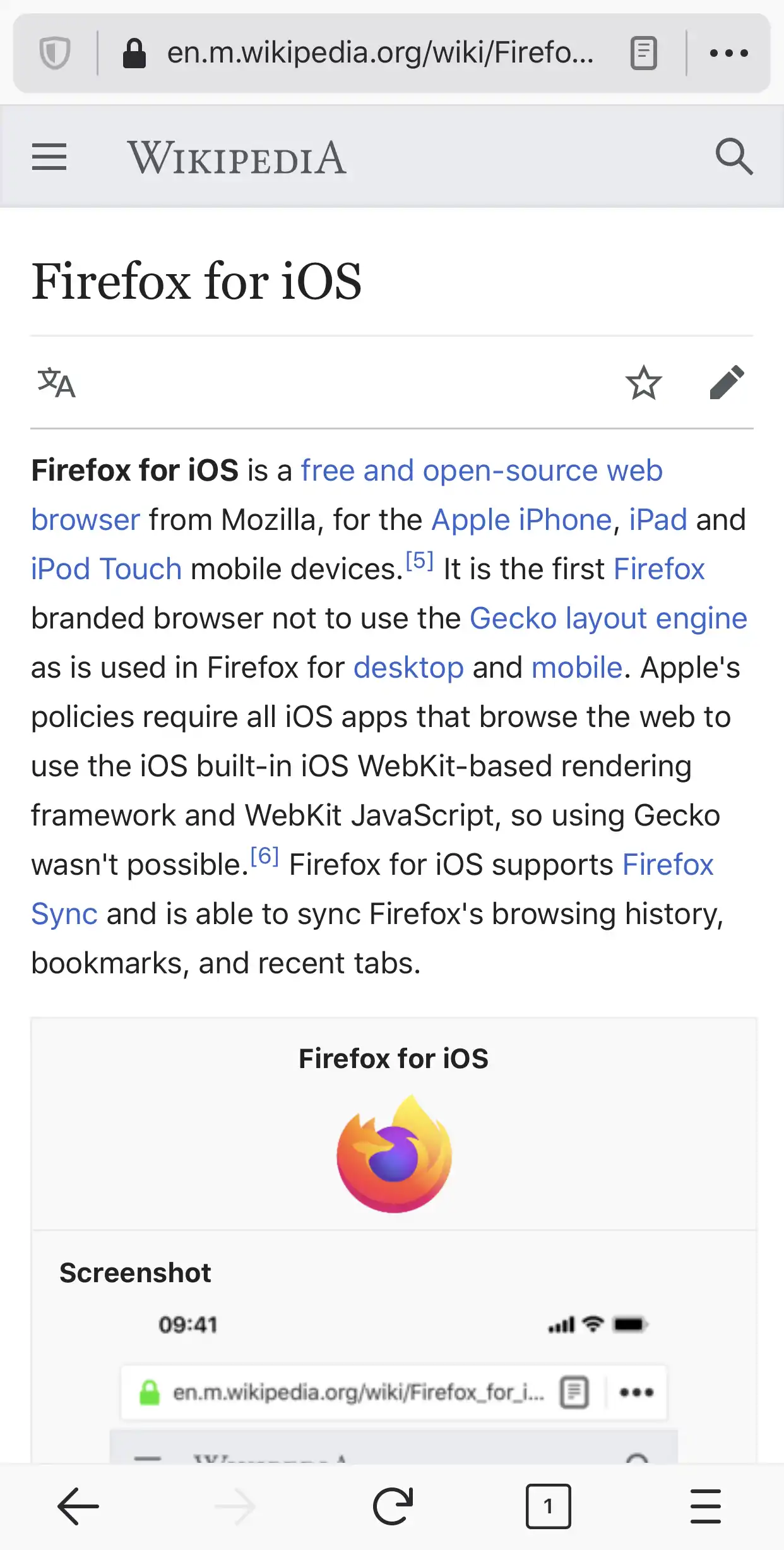
Task: Reload the page
Action: click(x=393, y=1506)
